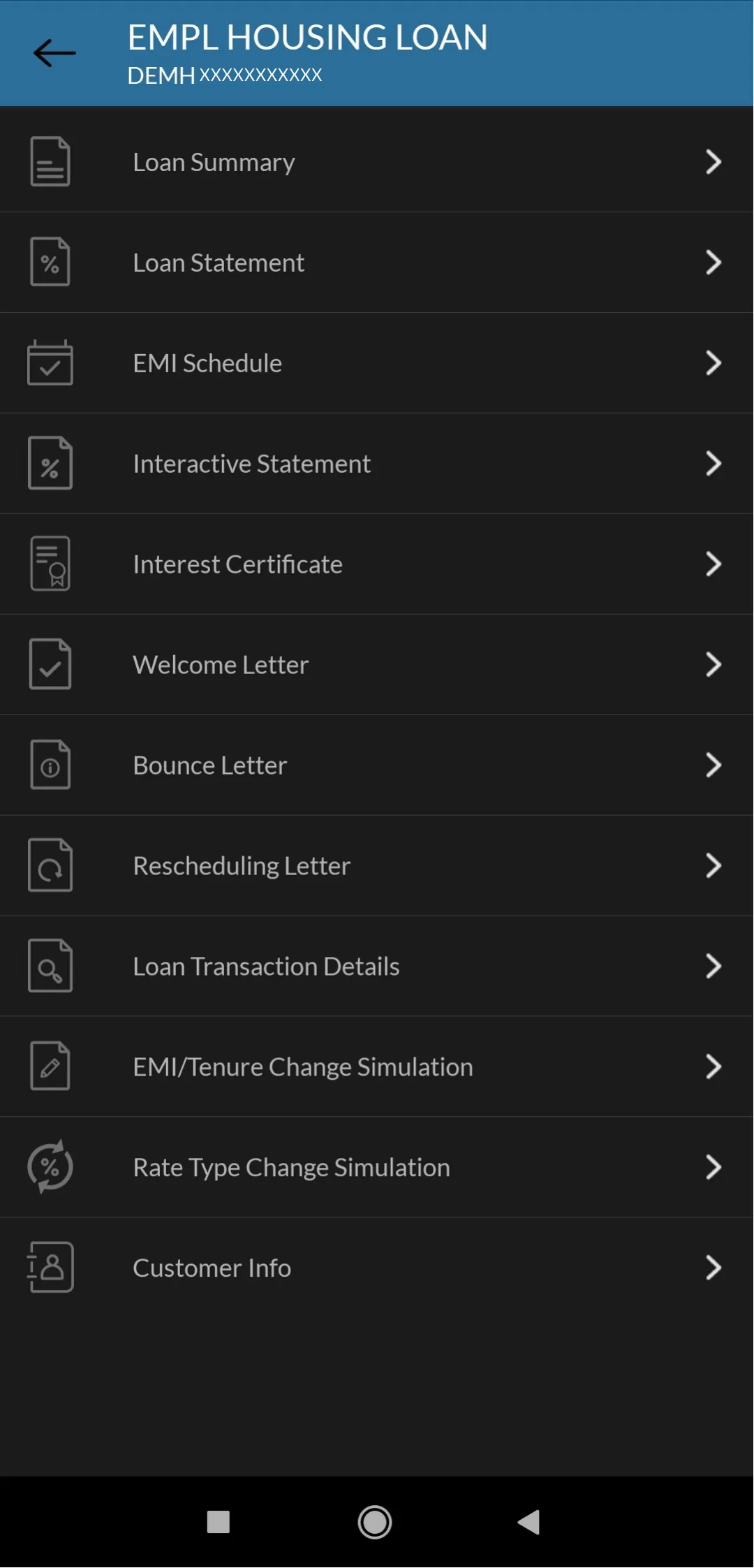Select Interest Certificate from the list
This screenshot has width=754, height=1568.
[237, 564]
